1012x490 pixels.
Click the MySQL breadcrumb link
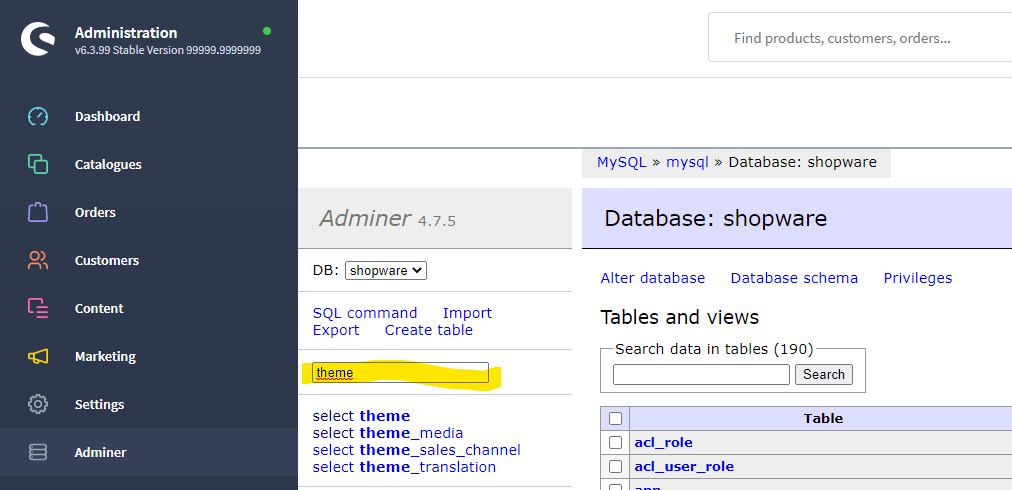pos(622,162)
